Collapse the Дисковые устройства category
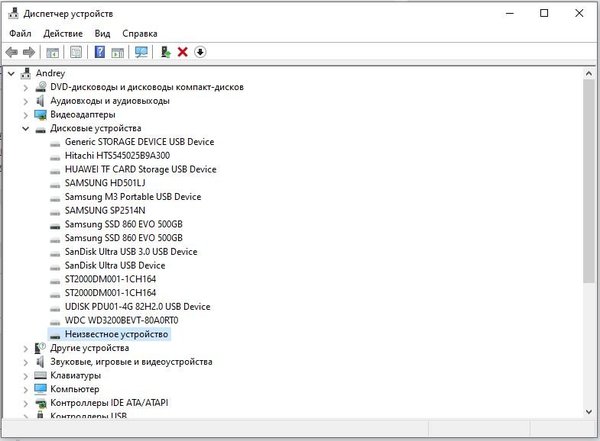The image size is (600, 441). pyautogui.click(x=26, y=129)
